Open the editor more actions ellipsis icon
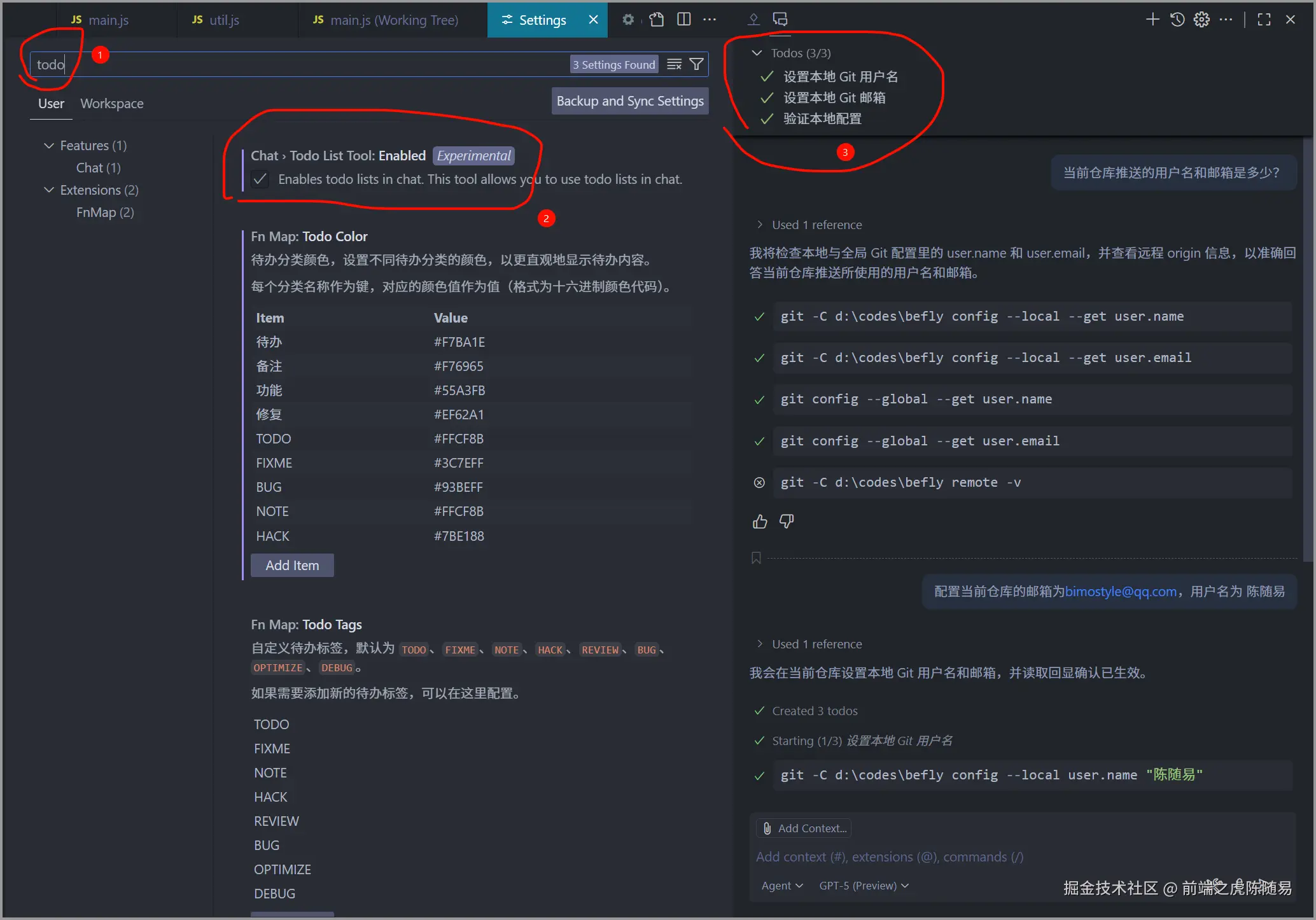 (710, 20)
